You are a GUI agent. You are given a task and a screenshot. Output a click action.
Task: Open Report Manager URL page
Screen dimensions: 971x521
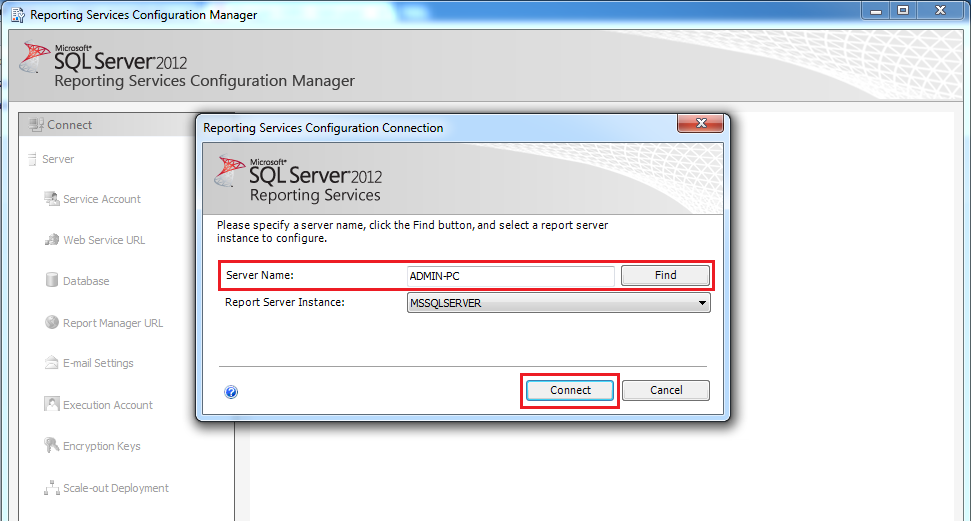113,323
